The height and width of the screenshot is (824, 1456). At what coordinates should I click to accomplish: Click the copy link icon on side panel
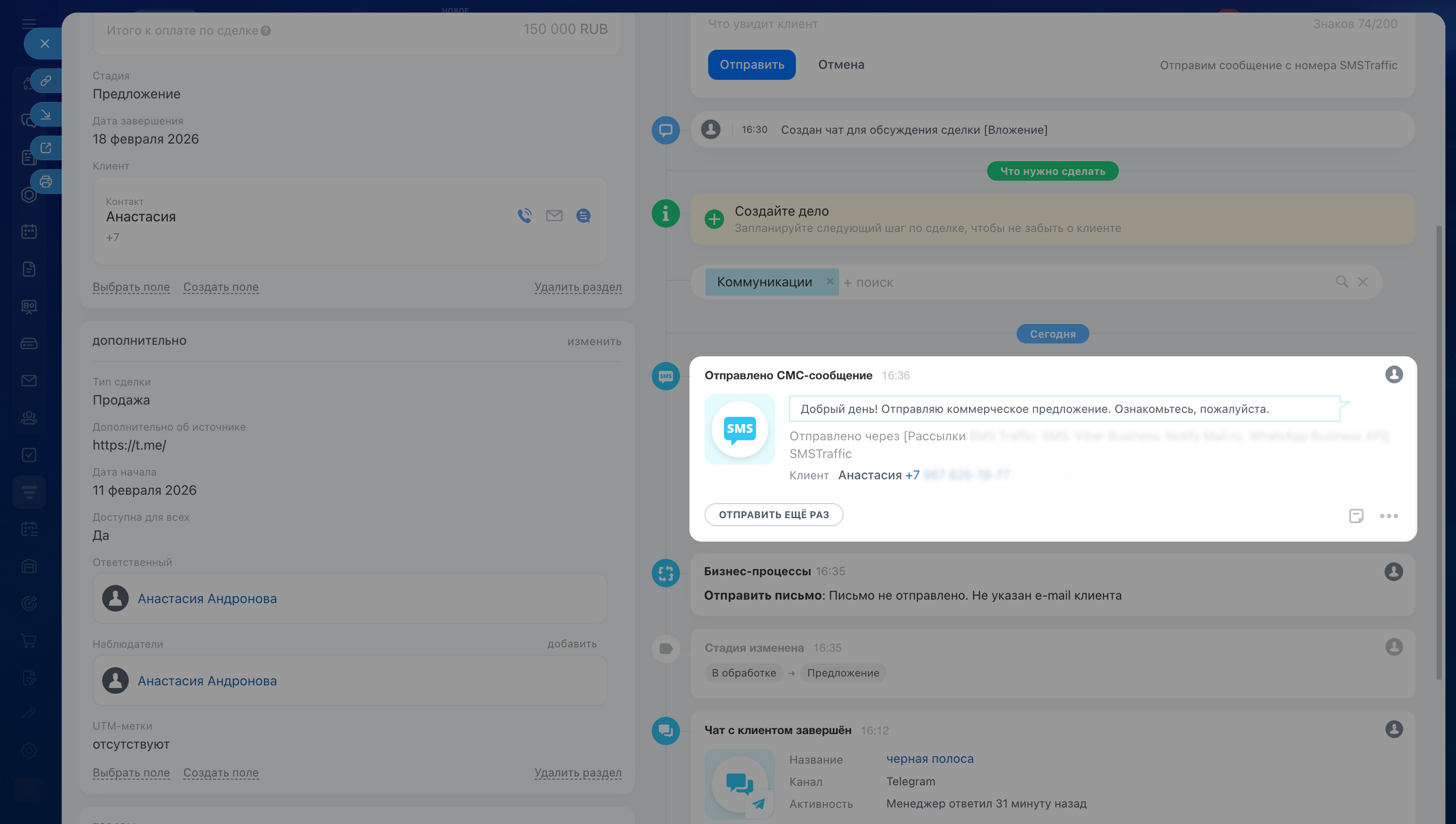(46, 81)
